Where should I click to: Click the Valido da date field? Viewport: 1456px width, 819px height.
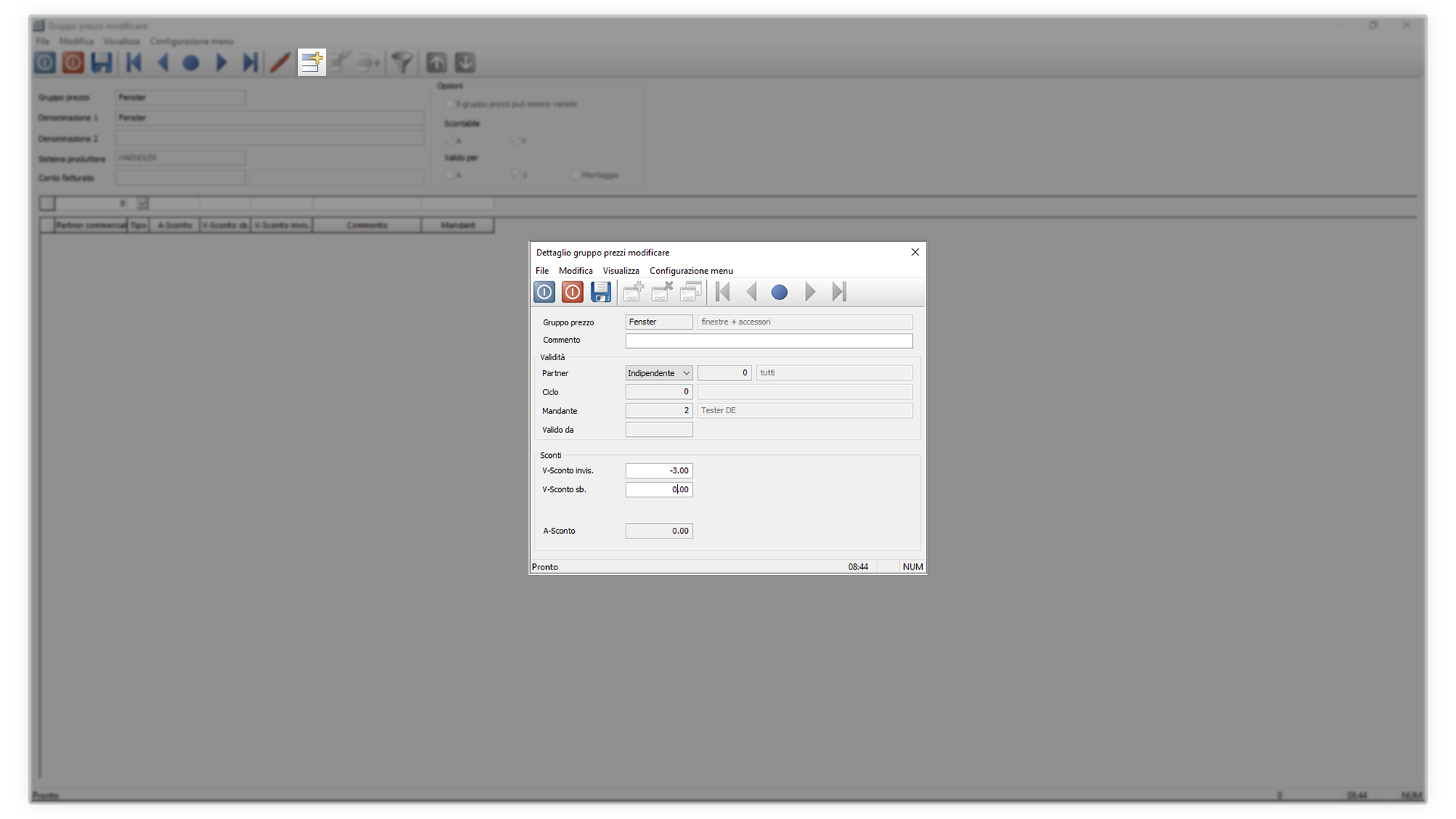click(658, 430)
